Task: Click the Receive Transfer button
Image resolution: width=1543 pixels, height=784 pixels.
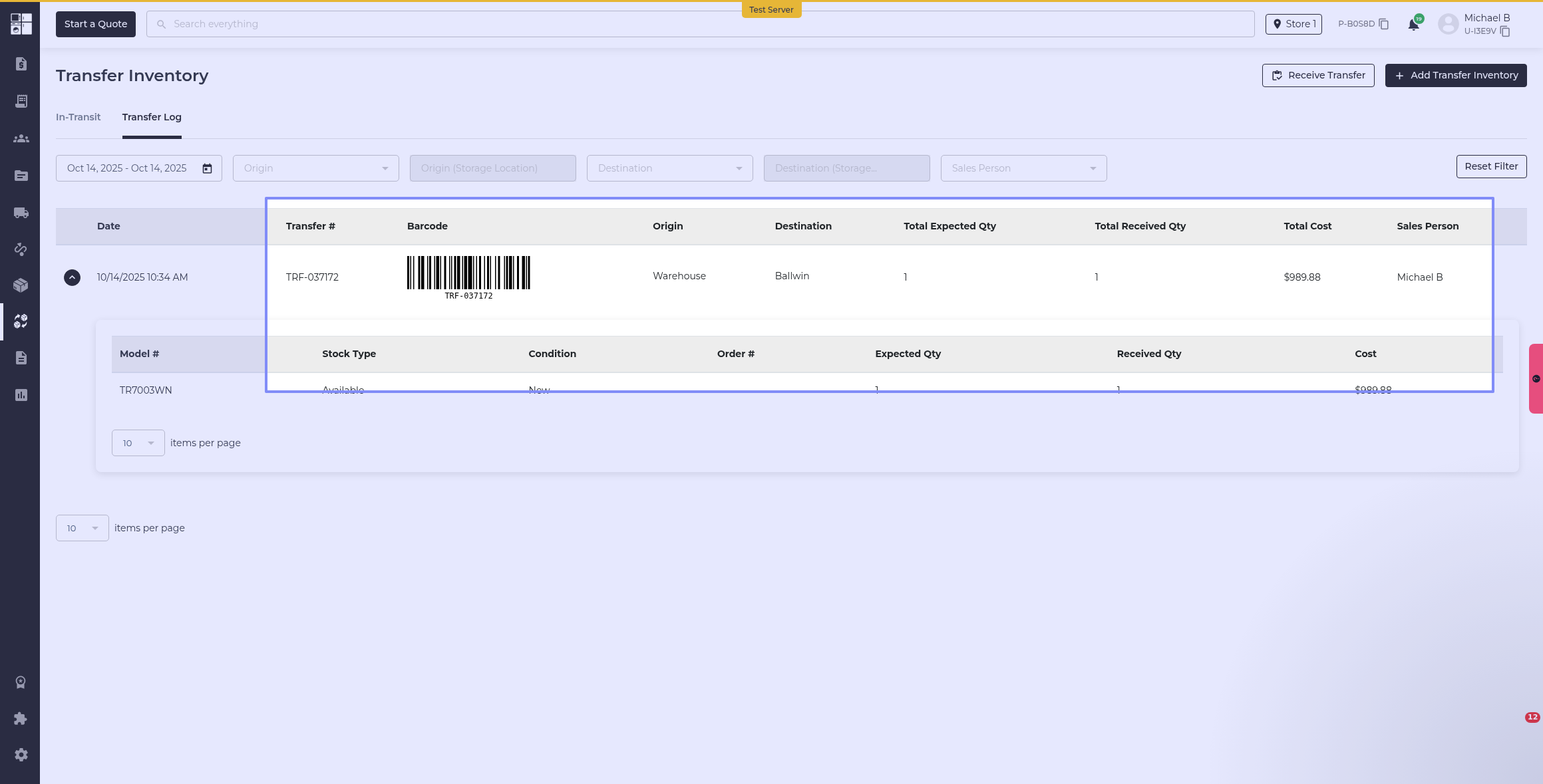Action: (x=1317, y=75)
